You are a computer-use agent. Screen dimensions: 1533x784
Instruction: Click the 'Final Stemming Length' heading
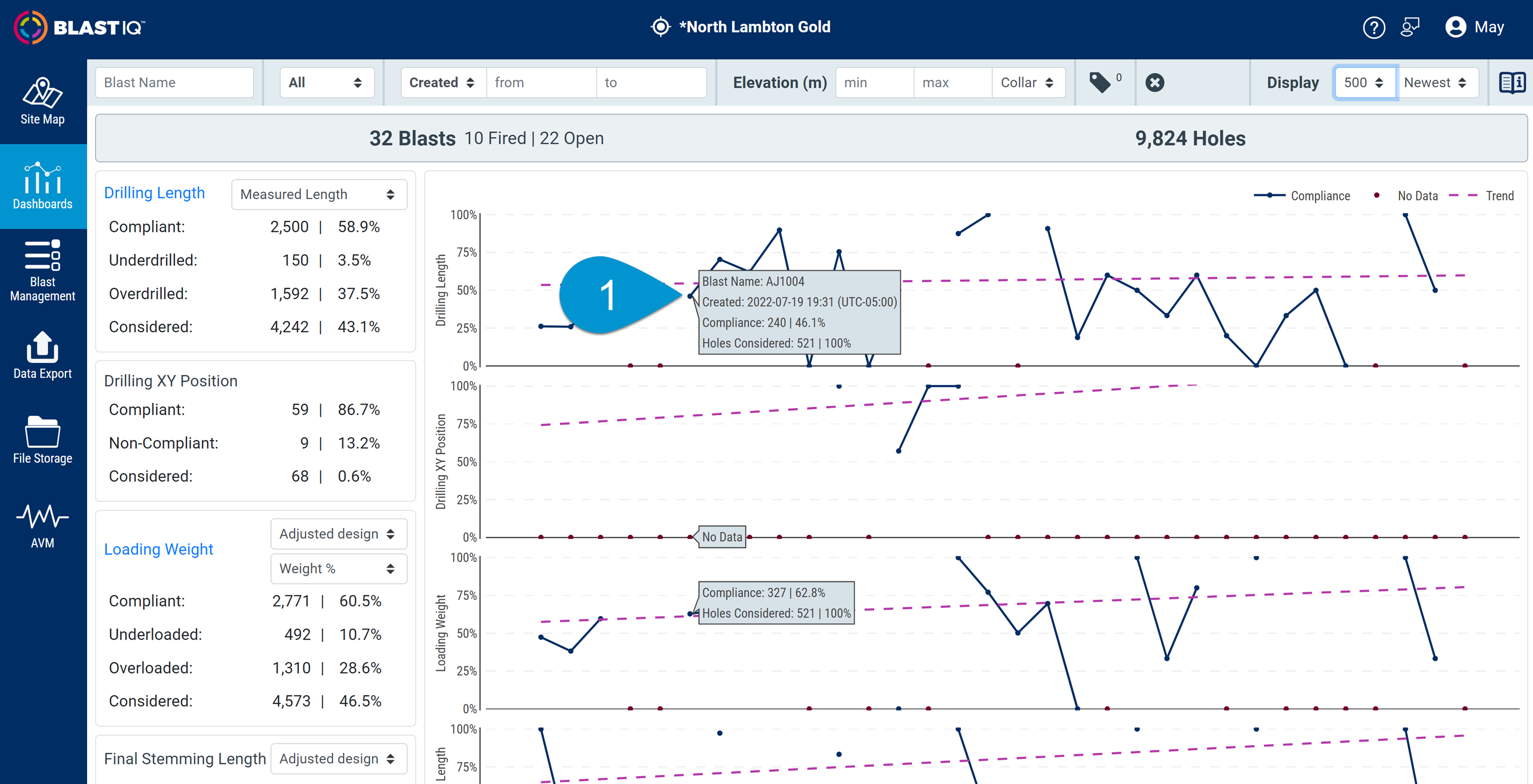185,759
